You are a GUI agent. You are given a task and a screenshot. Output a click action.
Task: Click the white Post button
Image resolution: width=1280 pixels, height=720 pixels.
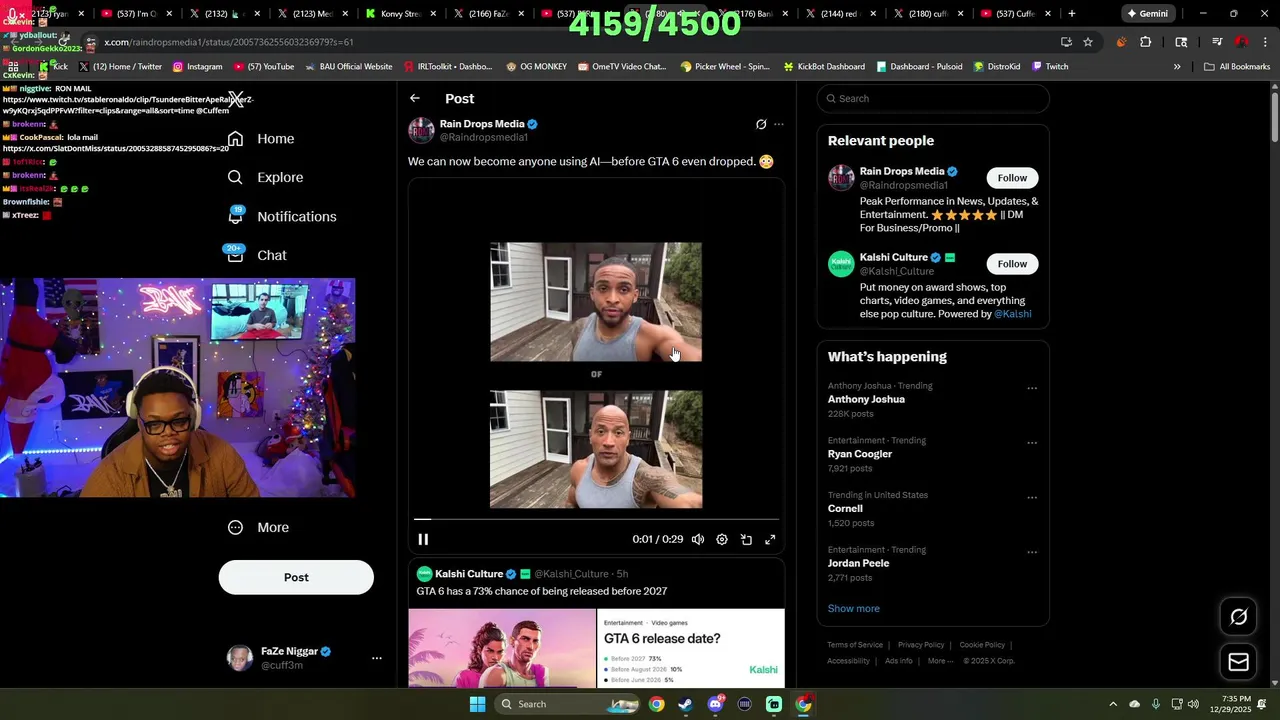click(x=296, y=577)
